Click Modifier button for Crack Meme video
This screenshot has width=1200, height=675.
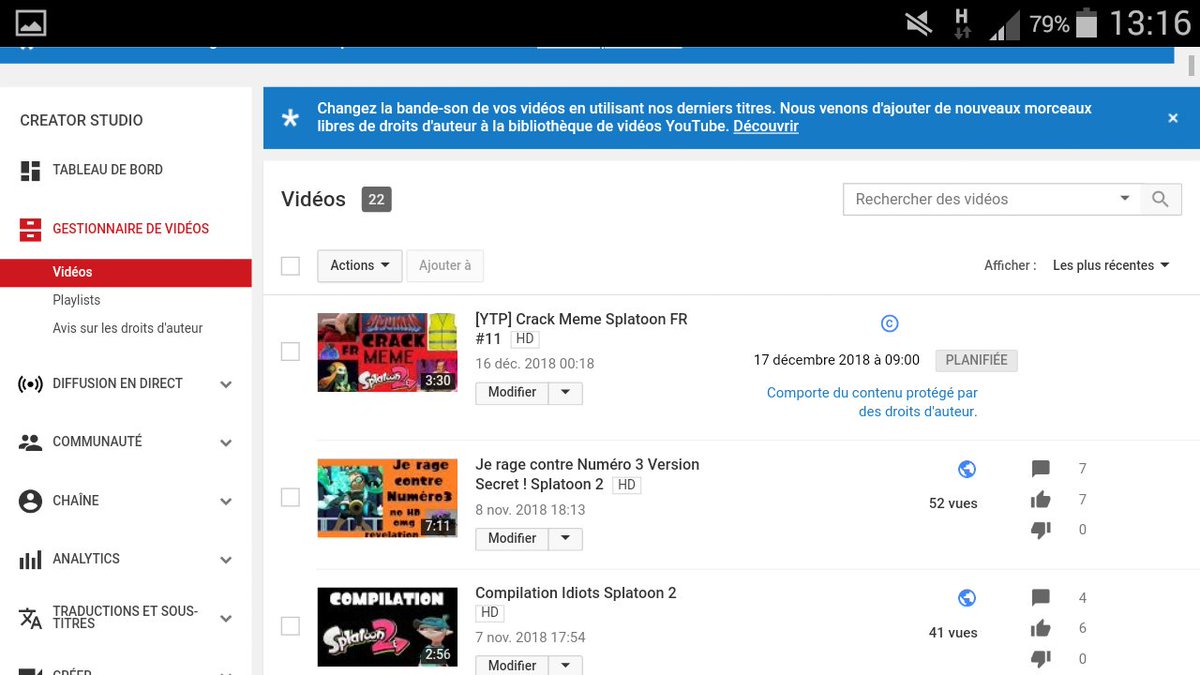[512, 393]
